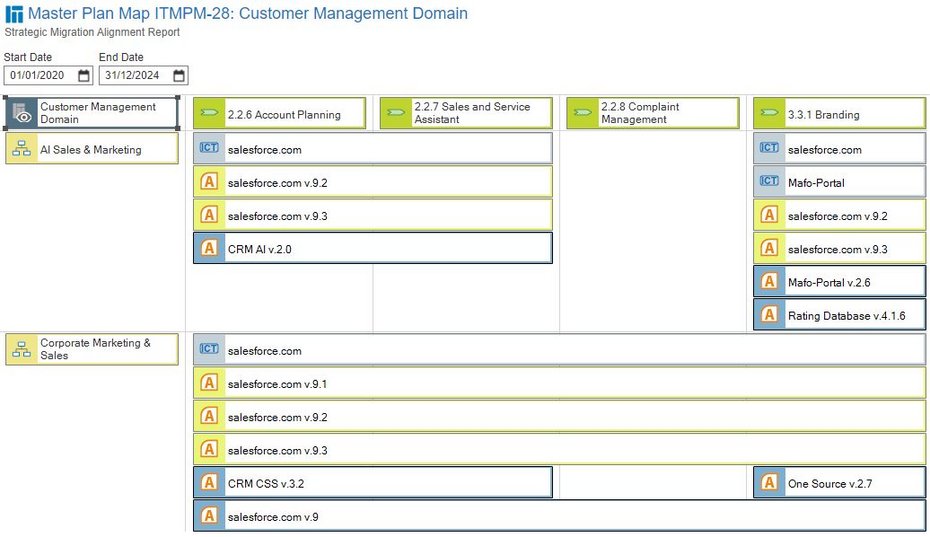Select the Mafo-Portal v.2.6 entry
Image resolution: width=930 pixels, height=537 pixels.
coord(840,281)
